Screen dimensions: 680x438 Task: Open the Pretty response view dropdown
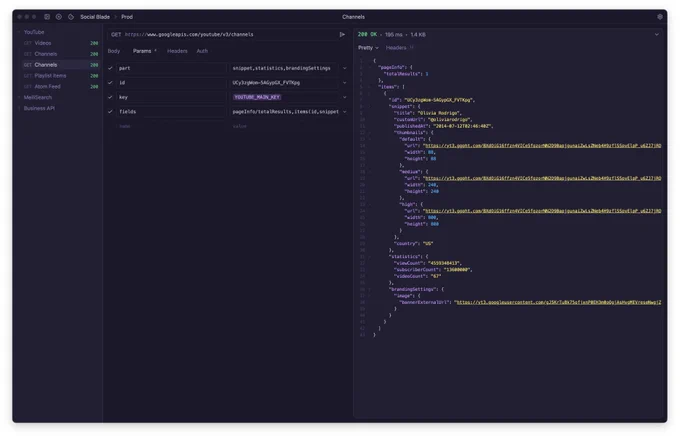(x=368, y=48)
